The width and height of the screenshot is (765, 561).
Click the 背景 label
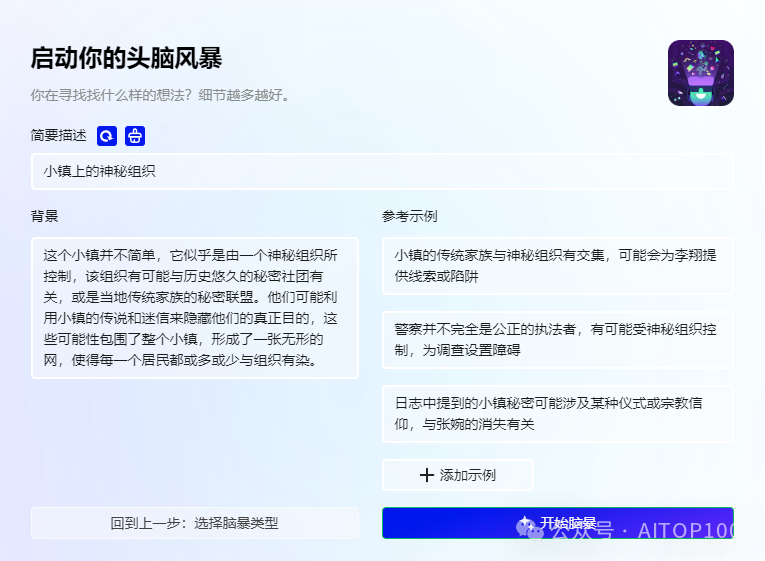44,216
